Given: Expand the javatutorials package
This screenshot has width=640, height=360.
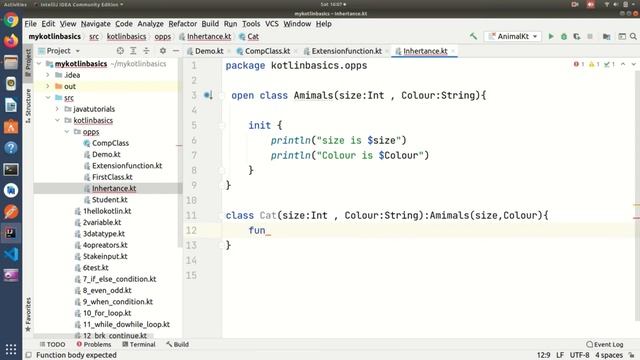Looking at the screenshot, I should point(58,109).
